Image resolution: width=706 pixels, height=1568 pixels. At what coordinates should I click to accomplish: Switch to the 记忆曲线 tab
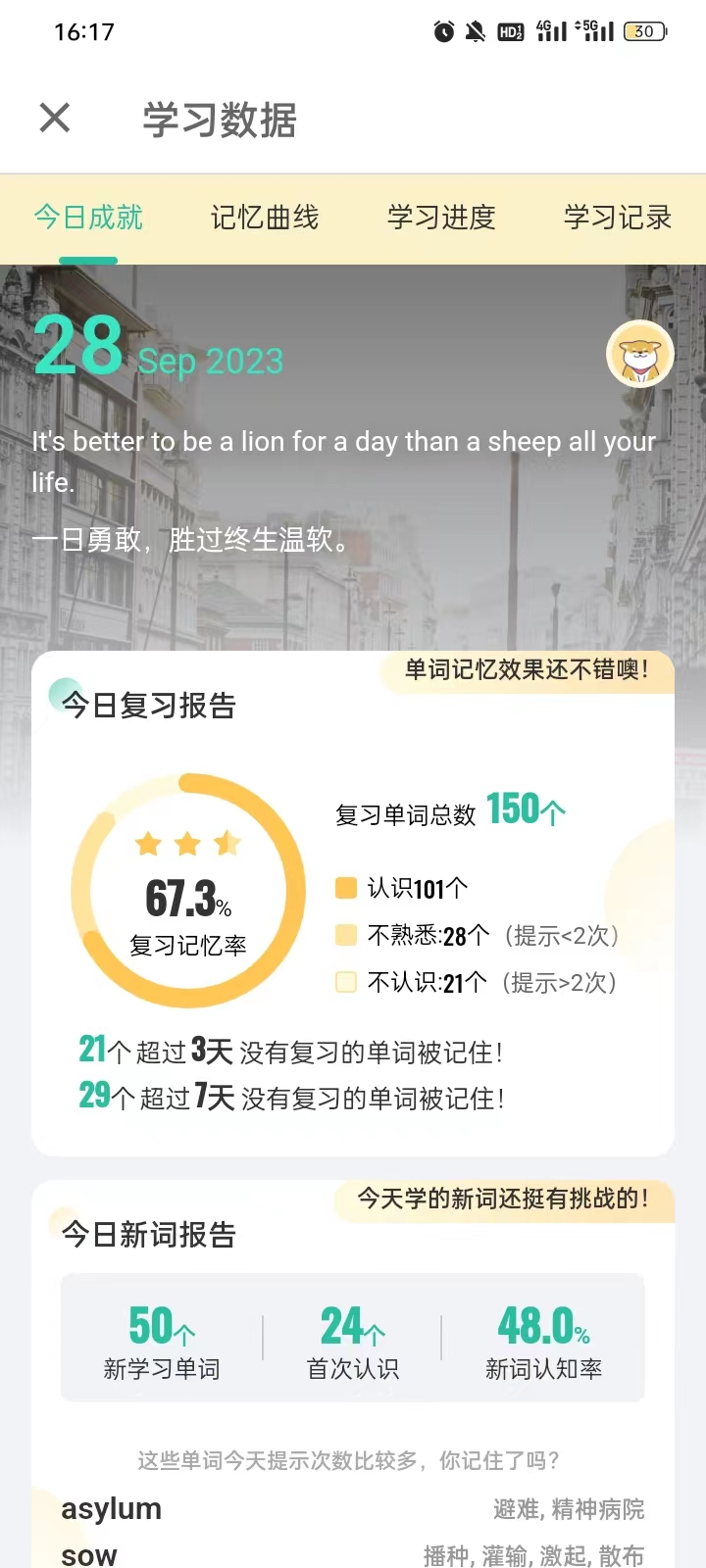click(x=265, y=218)
